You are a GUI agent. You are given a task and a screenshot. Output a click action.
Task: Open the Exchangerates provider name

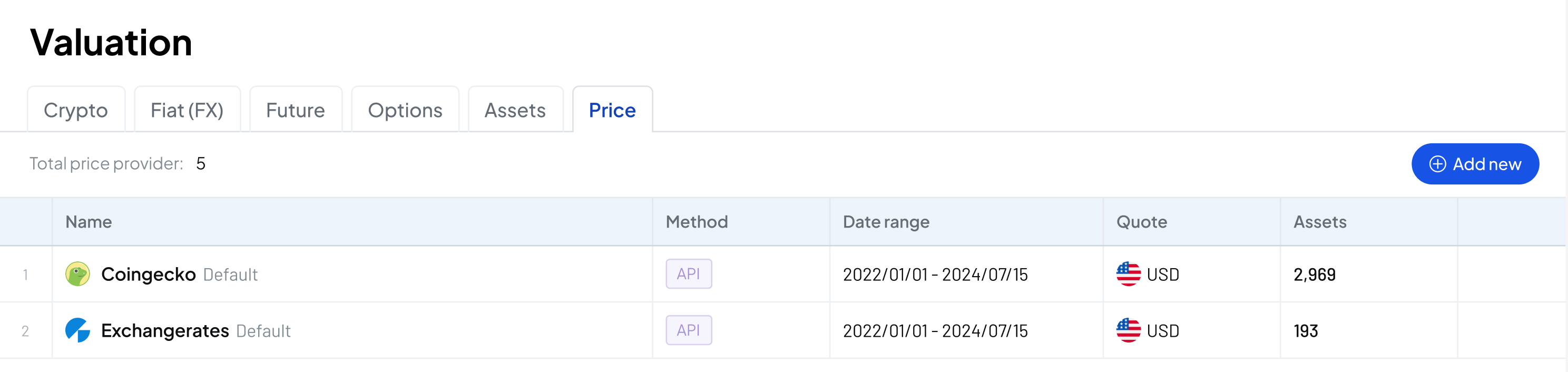[x=164, y=330]
